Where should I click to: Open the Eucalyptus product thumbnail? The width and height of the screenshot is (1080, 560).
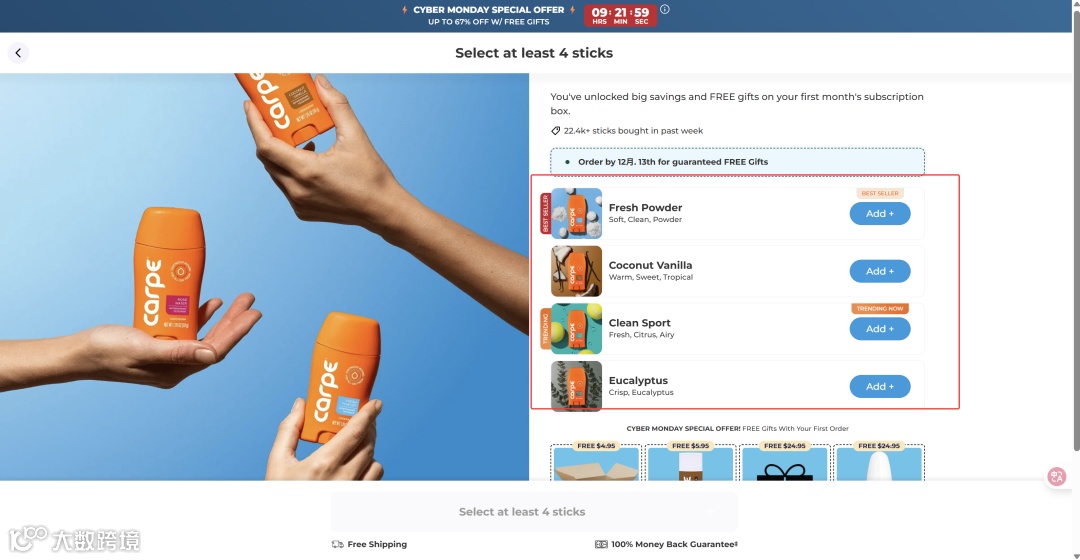pos(577,386)
